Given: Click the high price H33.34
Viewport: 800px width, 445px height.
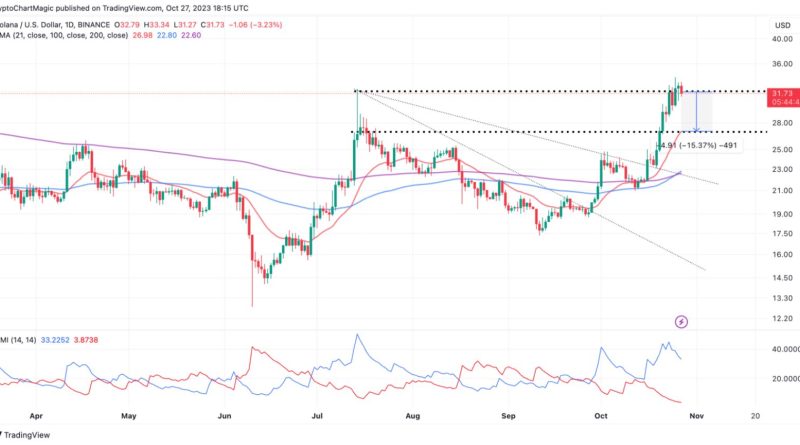Looking at the screenshot, I should (x=157, y=24).
